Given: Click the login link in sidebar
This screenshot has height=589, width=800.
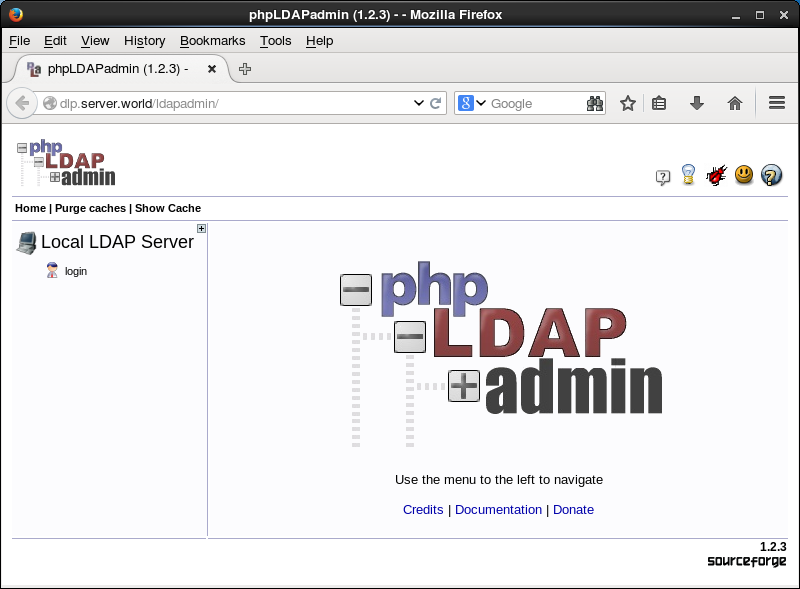Looking at the screenshot, I should coord(75,271).
